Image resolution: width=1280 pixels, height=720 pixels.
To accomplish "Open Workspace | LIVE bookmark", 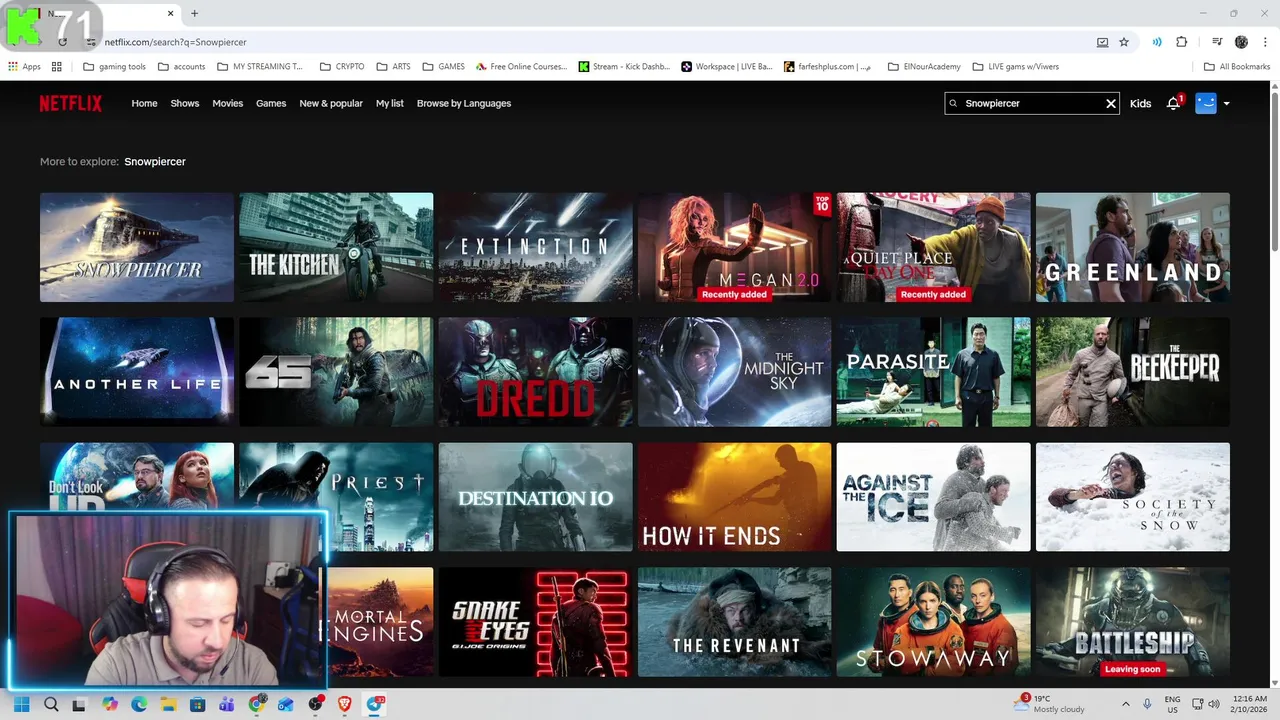I will [727, 67].
